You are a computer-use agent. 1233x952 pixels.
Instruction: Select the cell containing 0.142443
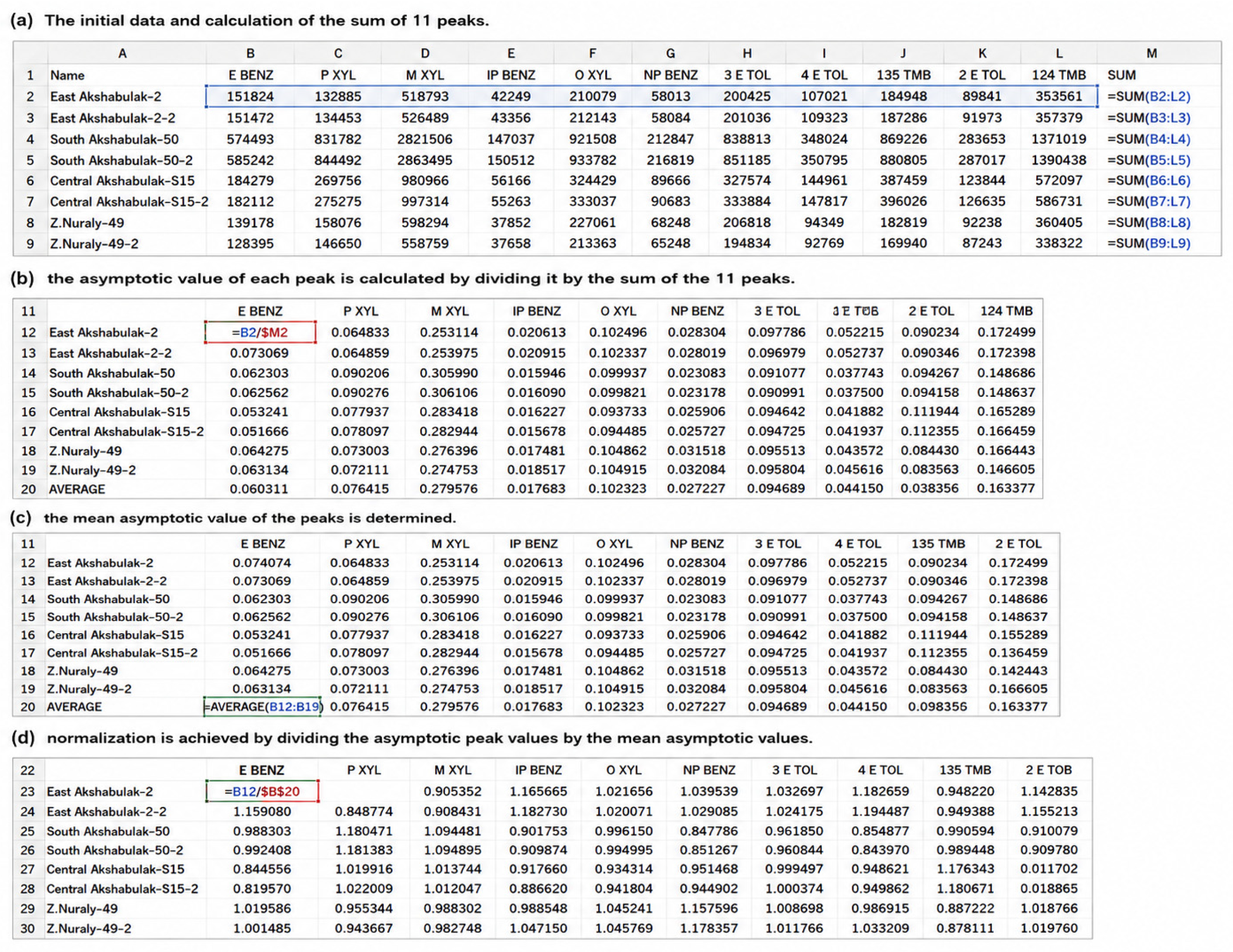tap(1018, 671)
